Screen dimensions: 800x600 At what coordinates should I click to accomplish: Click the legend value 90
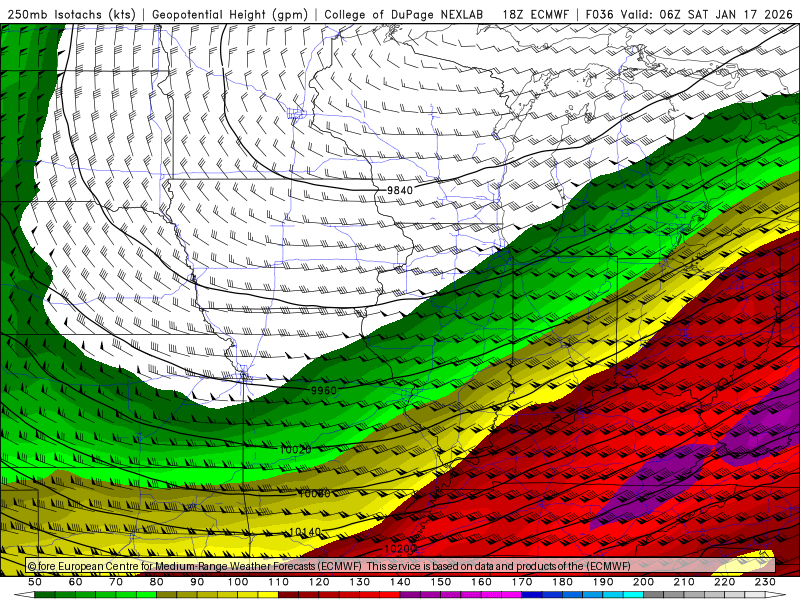[197, 582]
